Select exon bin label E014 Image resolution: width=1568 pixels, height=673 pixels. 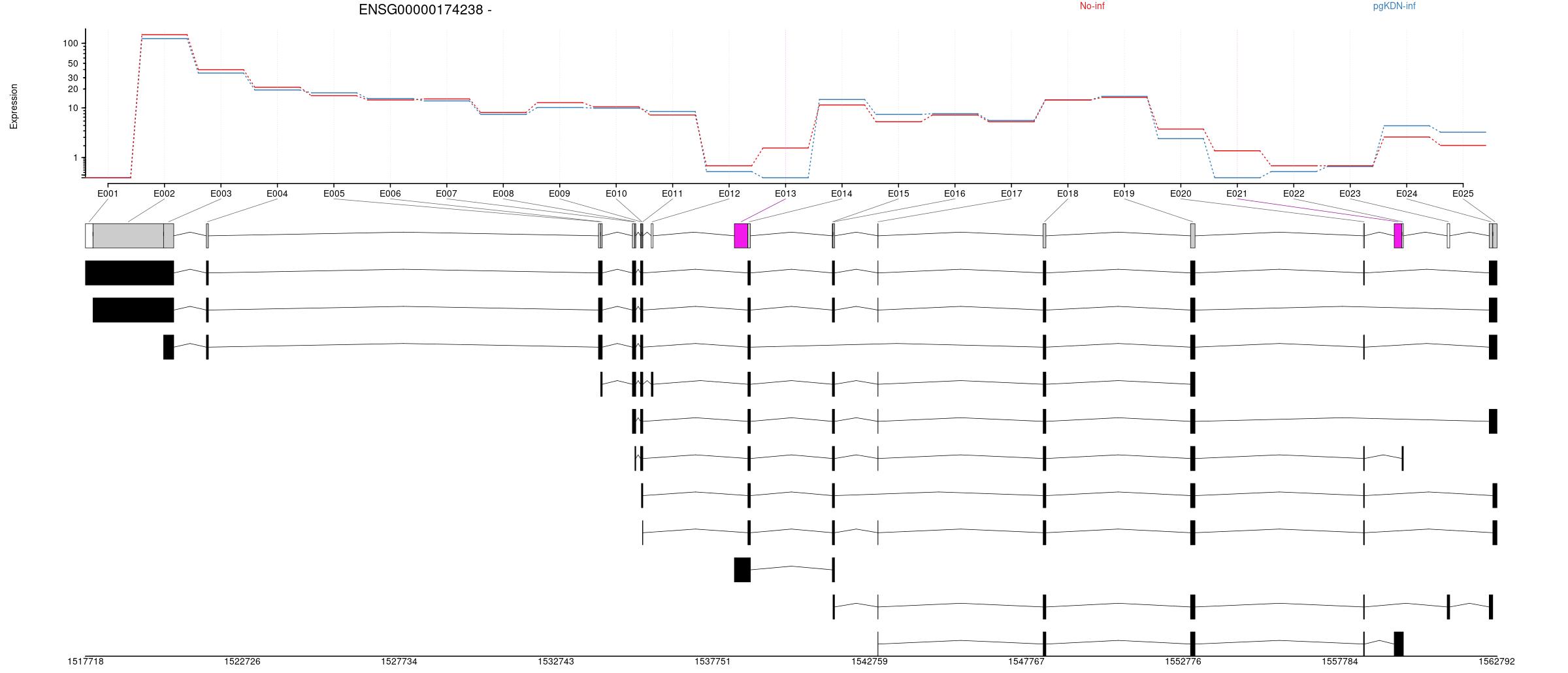tap(841, 193)
